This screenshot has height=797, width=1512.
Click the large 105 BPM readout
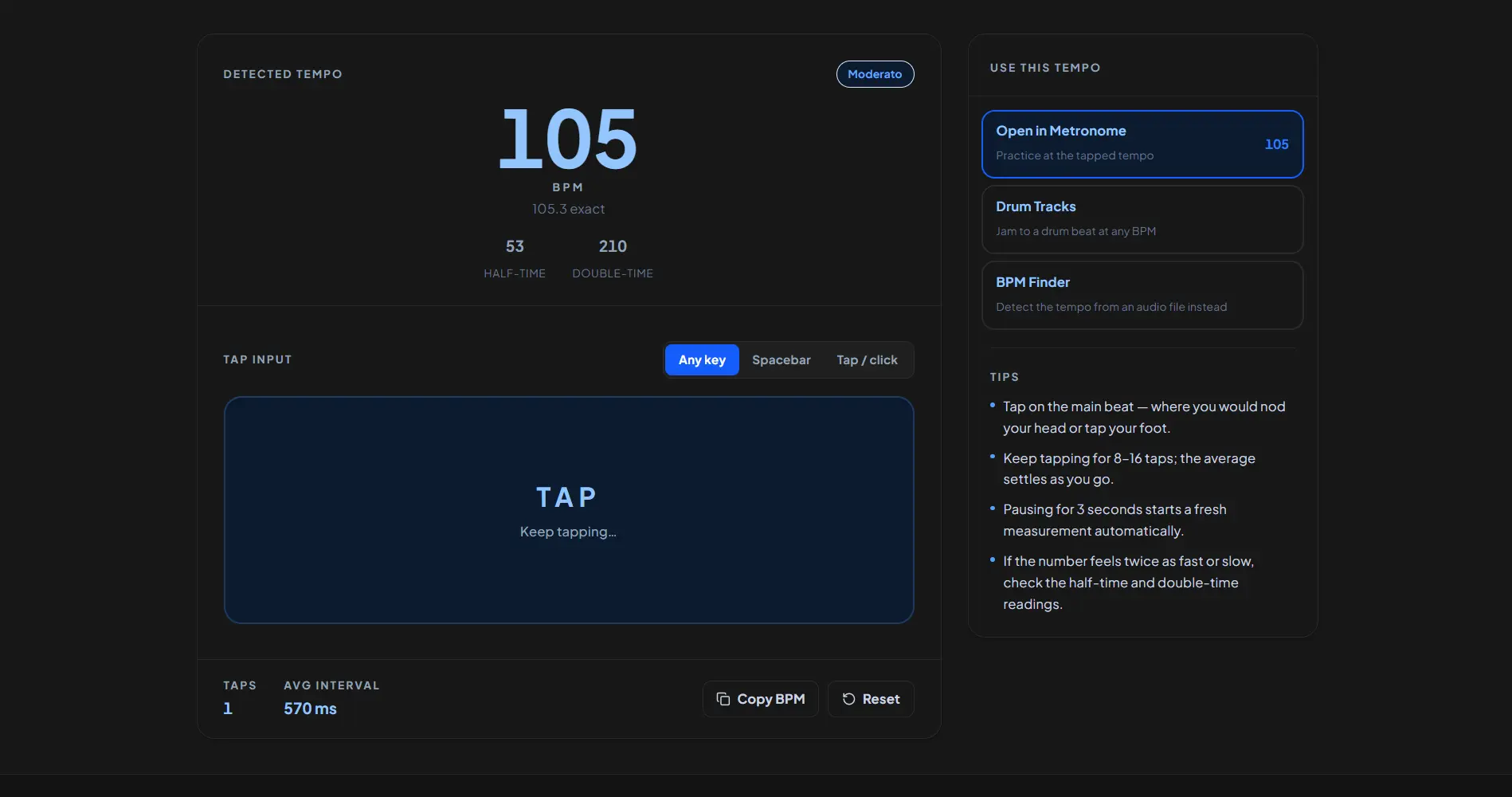pos(568,140)
